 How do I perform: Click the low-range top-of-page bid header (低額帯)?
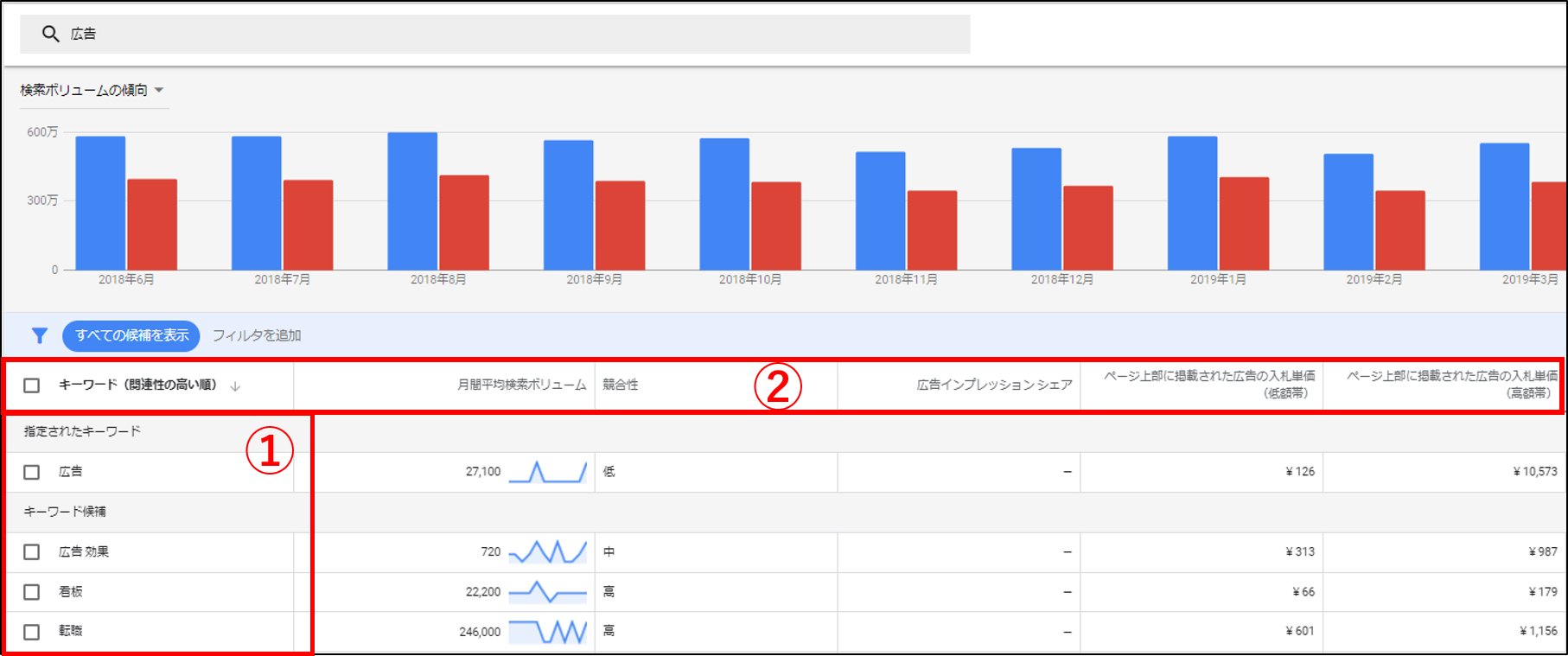tap(1209, 384)
